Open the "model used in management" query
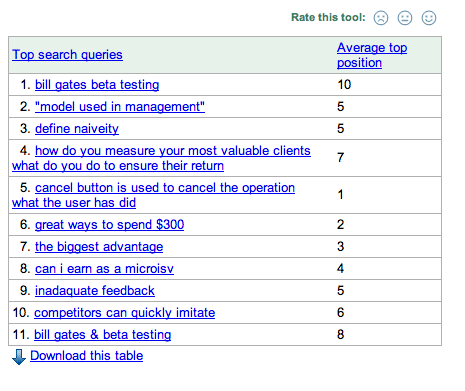The width and height of the screenshot is (465, 391). pyautogui.click(x=120, y=107)
